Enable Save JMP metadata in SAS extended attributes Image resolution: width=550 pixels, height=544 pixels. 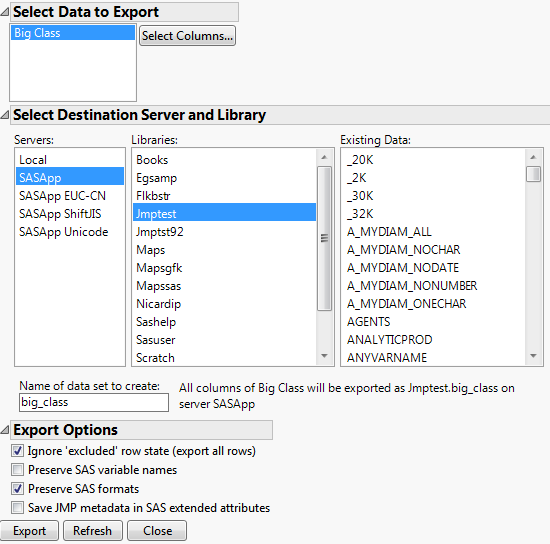coord(18,508)
